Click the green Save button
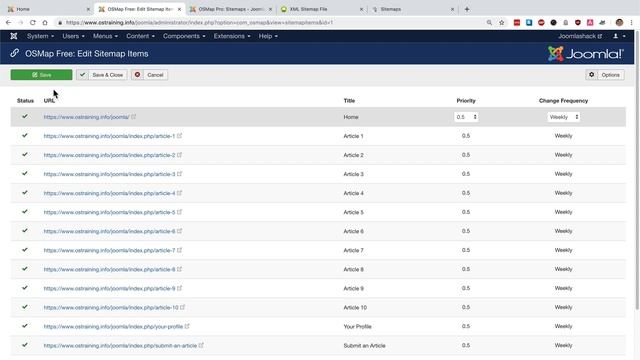 (x=41, y=75)
